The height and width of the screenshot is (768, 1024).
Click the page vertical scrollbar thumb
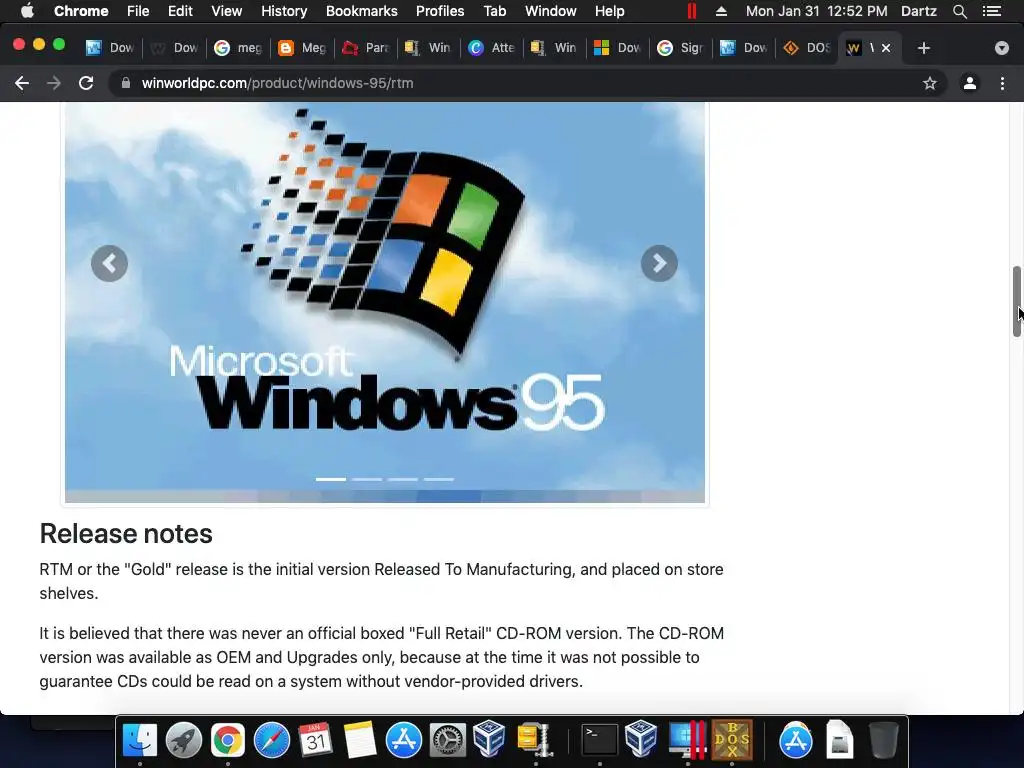pyautogui.click(x=1017, y=301)
